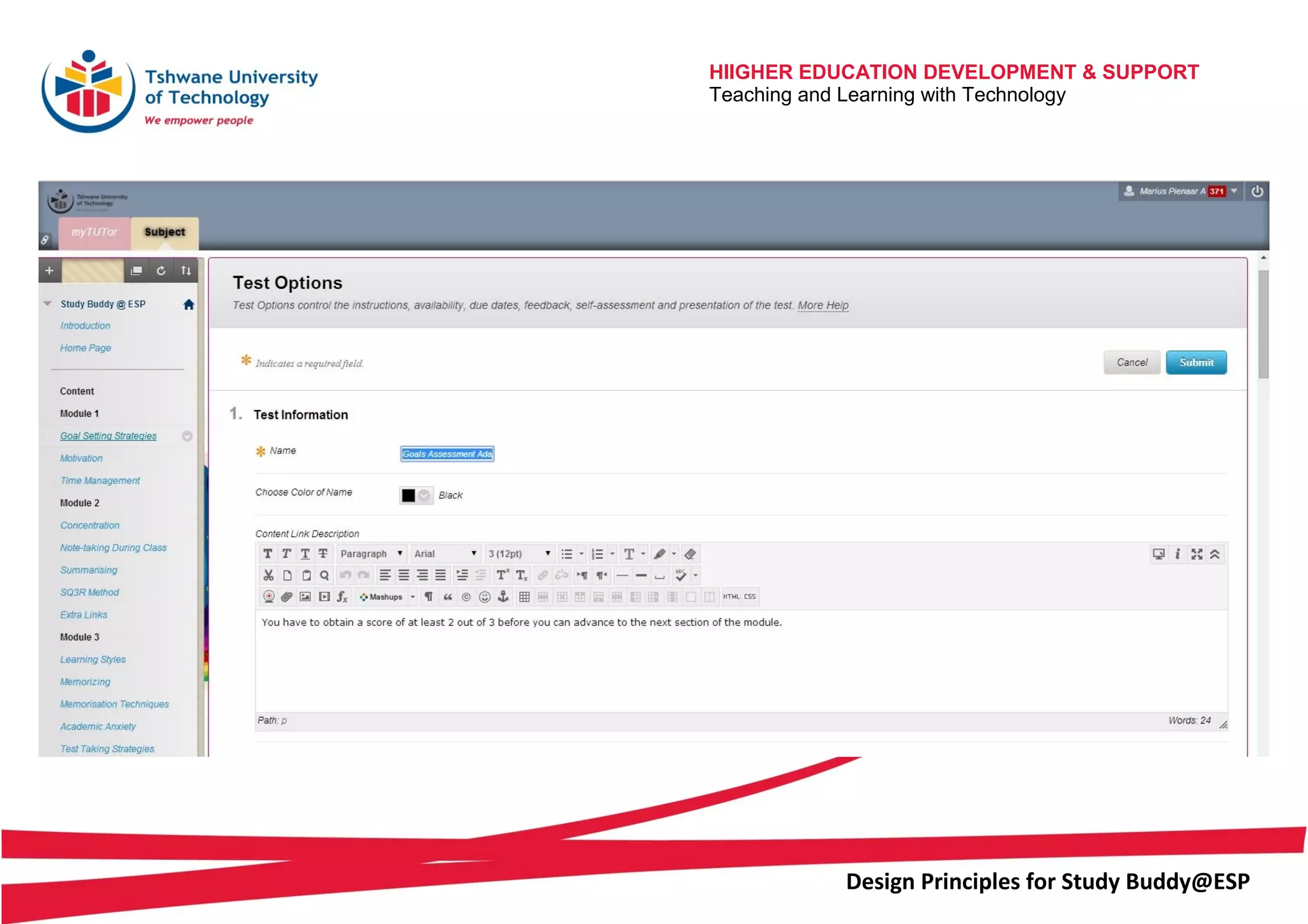Collapse the editor toolbar with double chevron
This screenshot has height=924, width=1308.
[x=1215, y=554]
